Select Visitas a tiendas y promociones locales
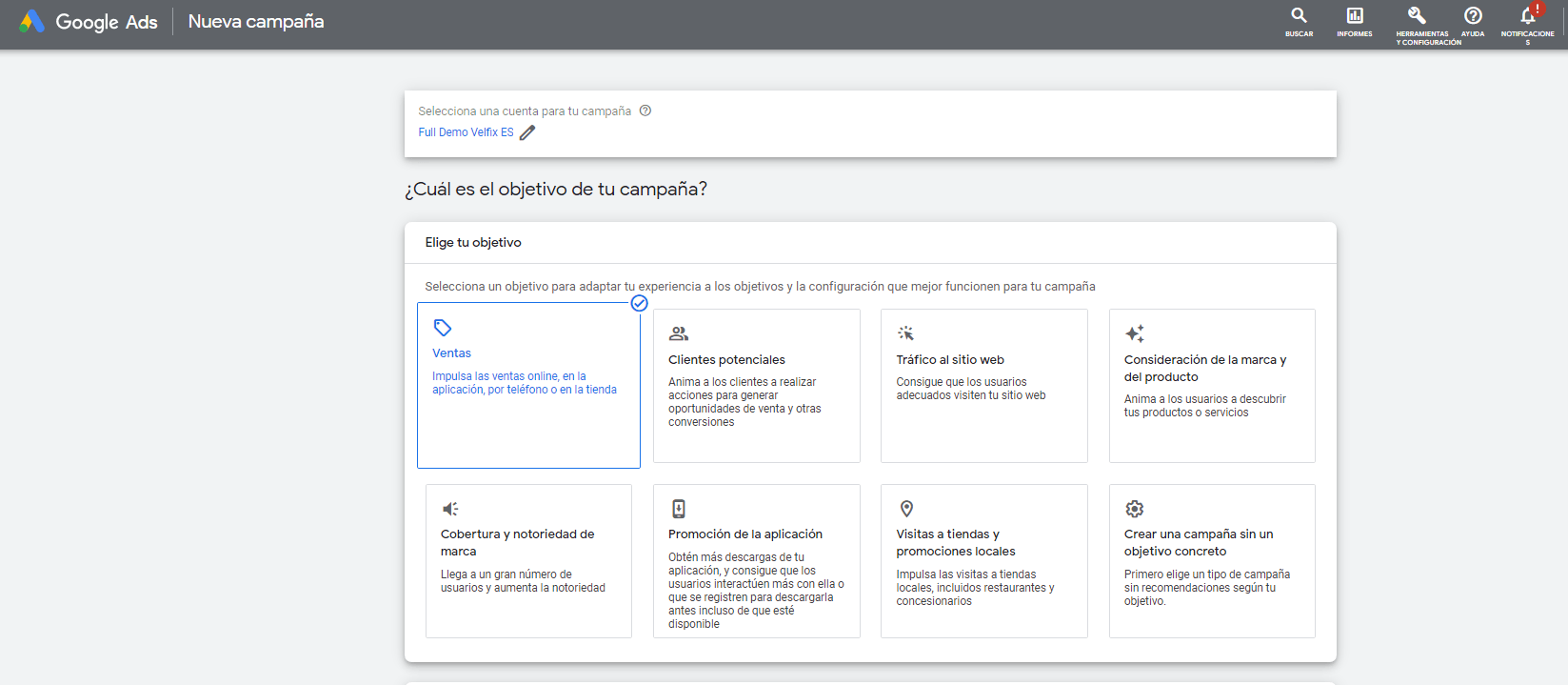This screenshot has height=685, width=1568. [x=983, y=560]
